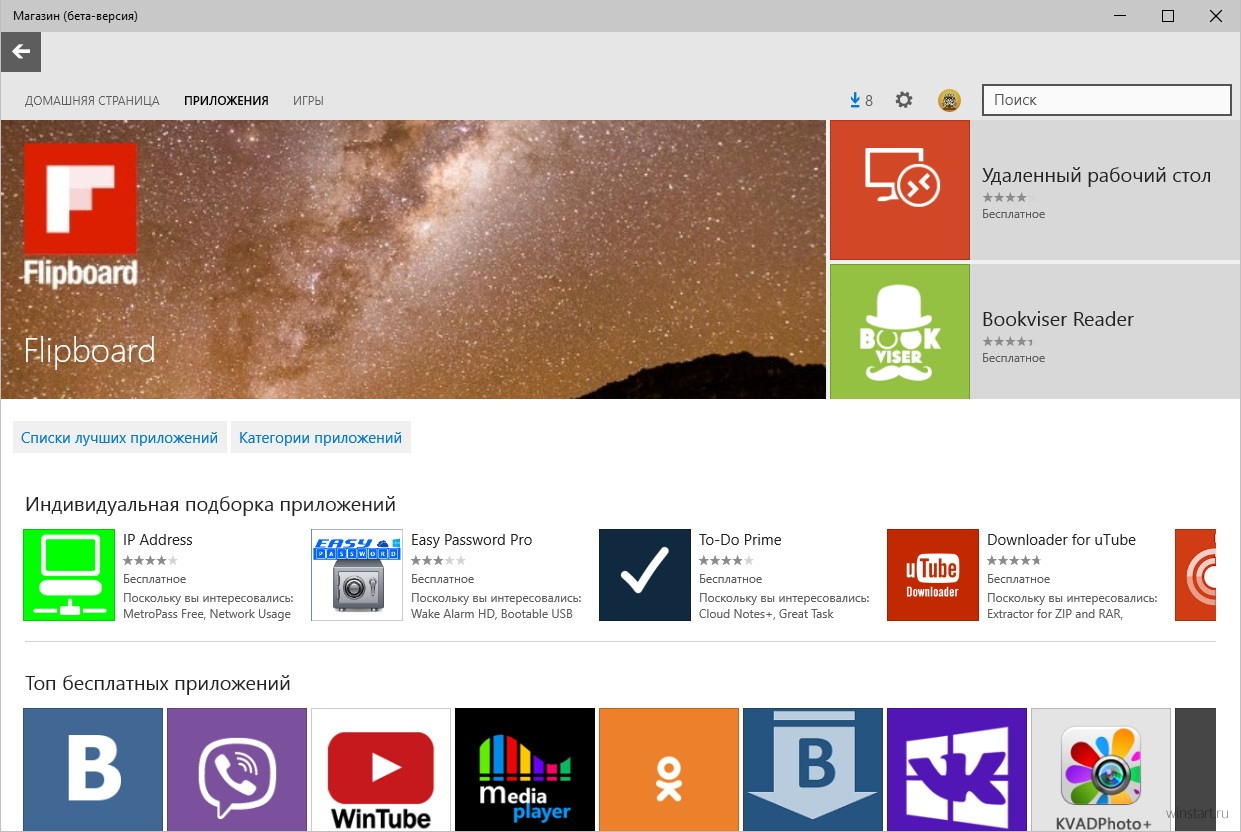Image resolution: width=1241 pixels, height=832 pixels.
Task: Minimize the Магазин window
Action: [x=1121, y=16]
